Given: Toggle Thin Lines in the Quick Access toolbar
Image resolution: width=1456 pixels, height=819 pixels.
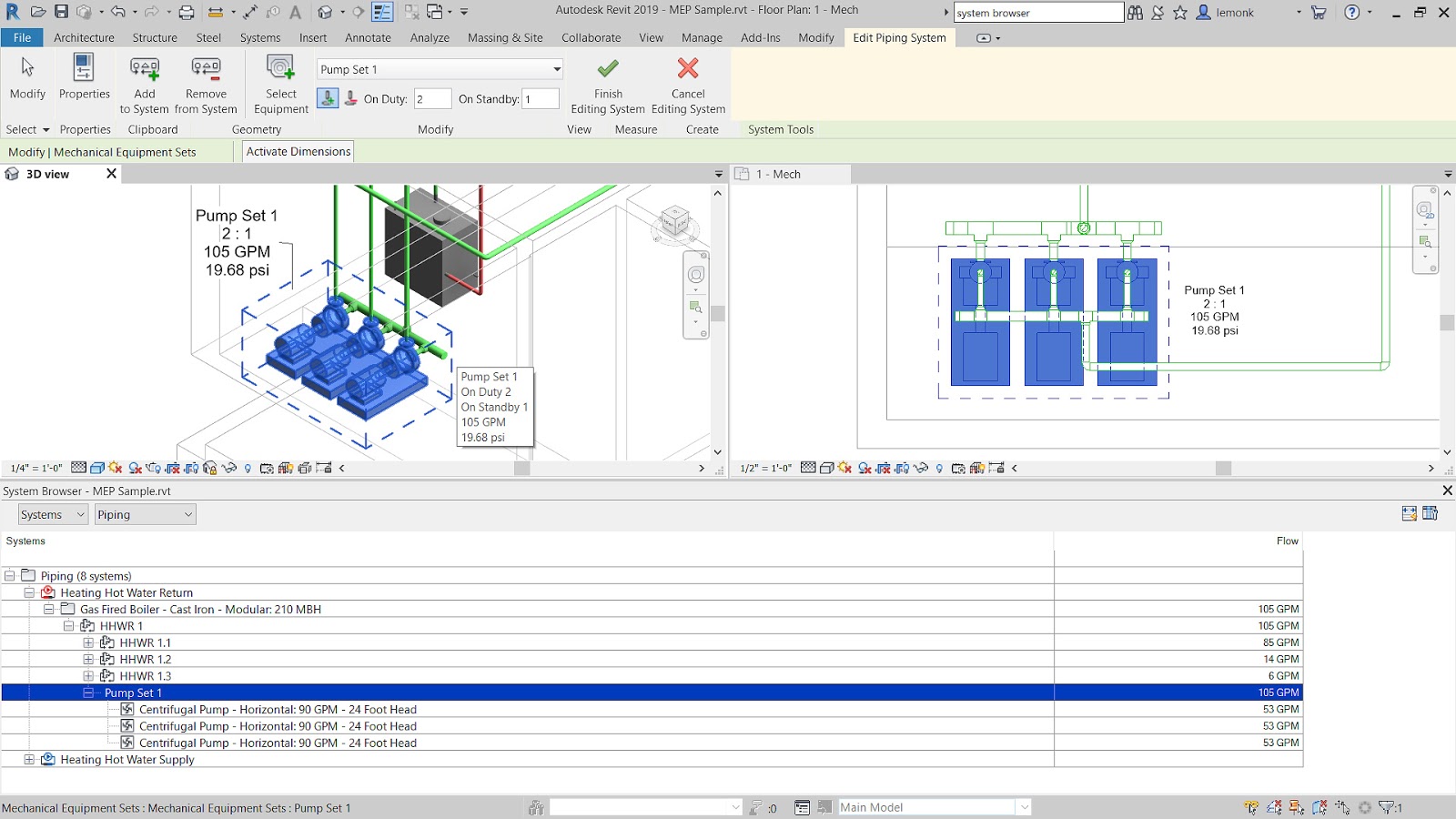Looking at the screenshot, I should pos(382,10).
